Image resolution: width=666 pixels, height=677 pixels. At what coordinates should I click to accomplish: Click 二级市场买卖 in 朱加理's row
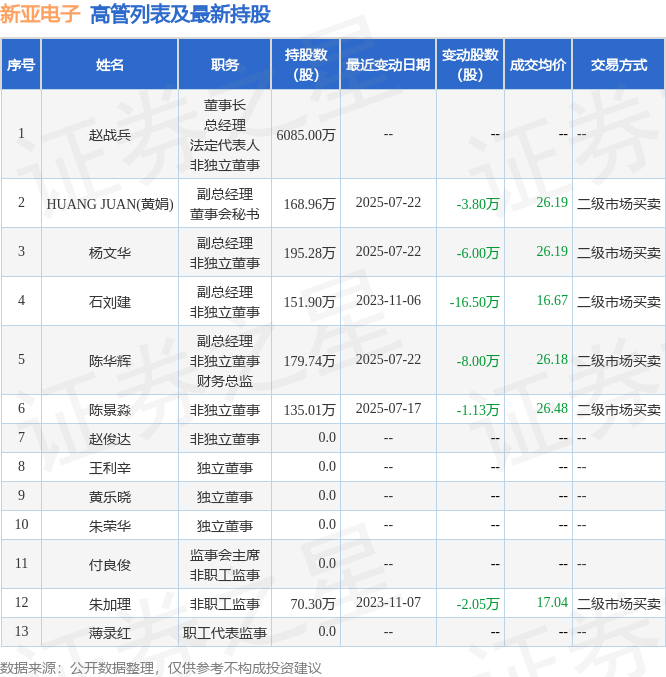[619, 604]
